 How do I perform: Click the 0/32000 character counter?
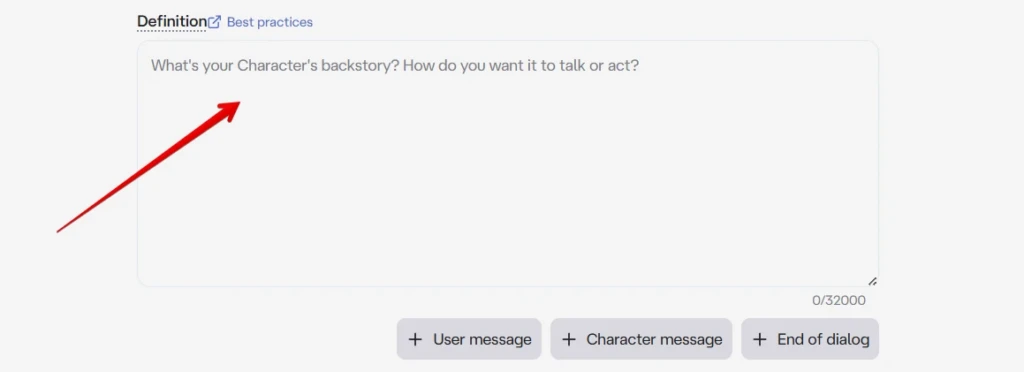pyautogui.click(x=839, y=301)
